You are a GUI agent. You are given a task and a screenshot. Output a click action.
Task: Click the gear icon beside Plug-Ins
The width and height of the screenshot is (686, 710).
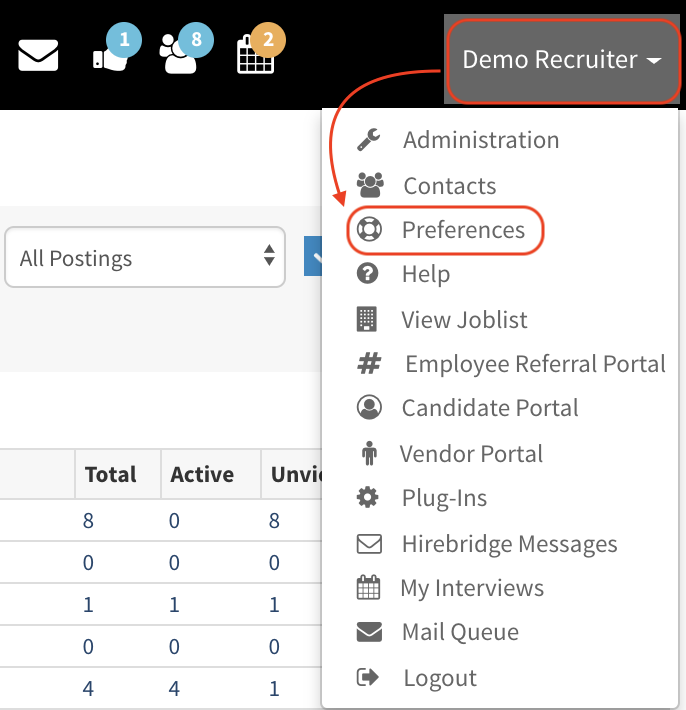click(x=368, y=498)
